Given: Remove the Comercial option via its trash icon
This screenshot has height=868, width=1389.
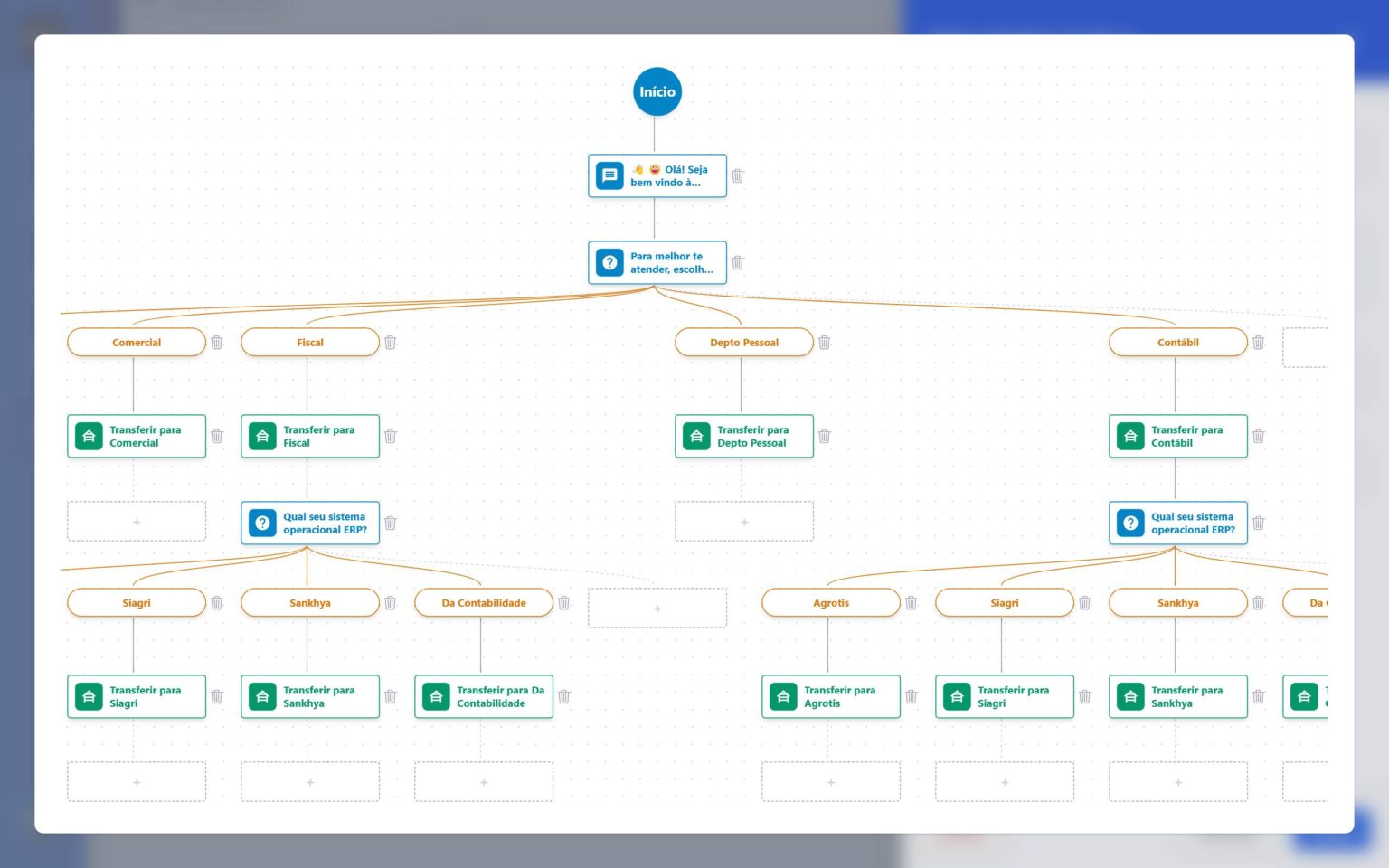Looking at the screenshot, I should pyautogui.click(x=217, y=342).
